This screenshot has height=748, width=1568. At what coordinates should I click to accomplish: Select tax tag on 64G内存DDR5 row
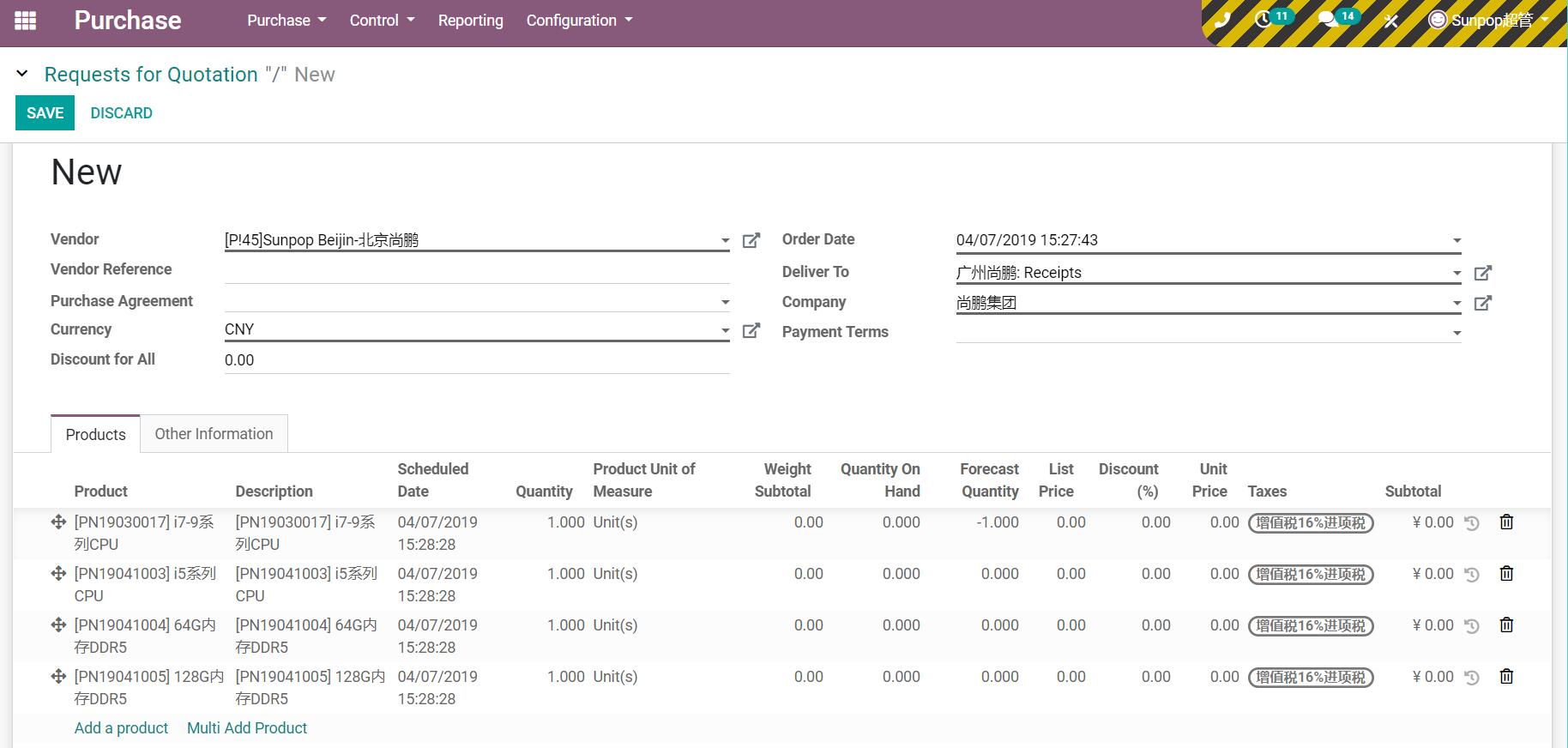click(x=1311, y=626)
